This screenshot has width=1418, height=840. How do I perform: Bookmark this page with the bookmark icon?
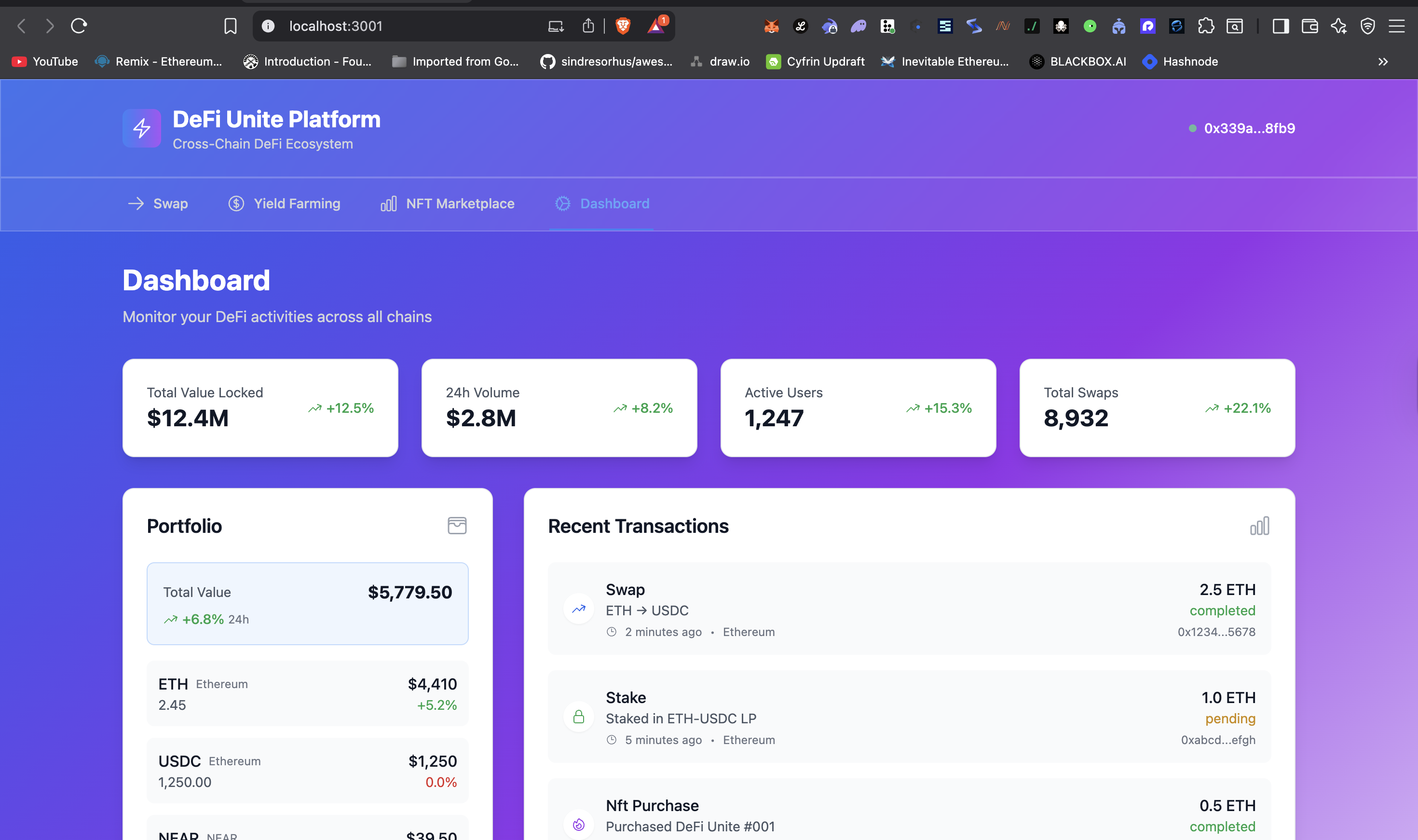coord(230,26)
